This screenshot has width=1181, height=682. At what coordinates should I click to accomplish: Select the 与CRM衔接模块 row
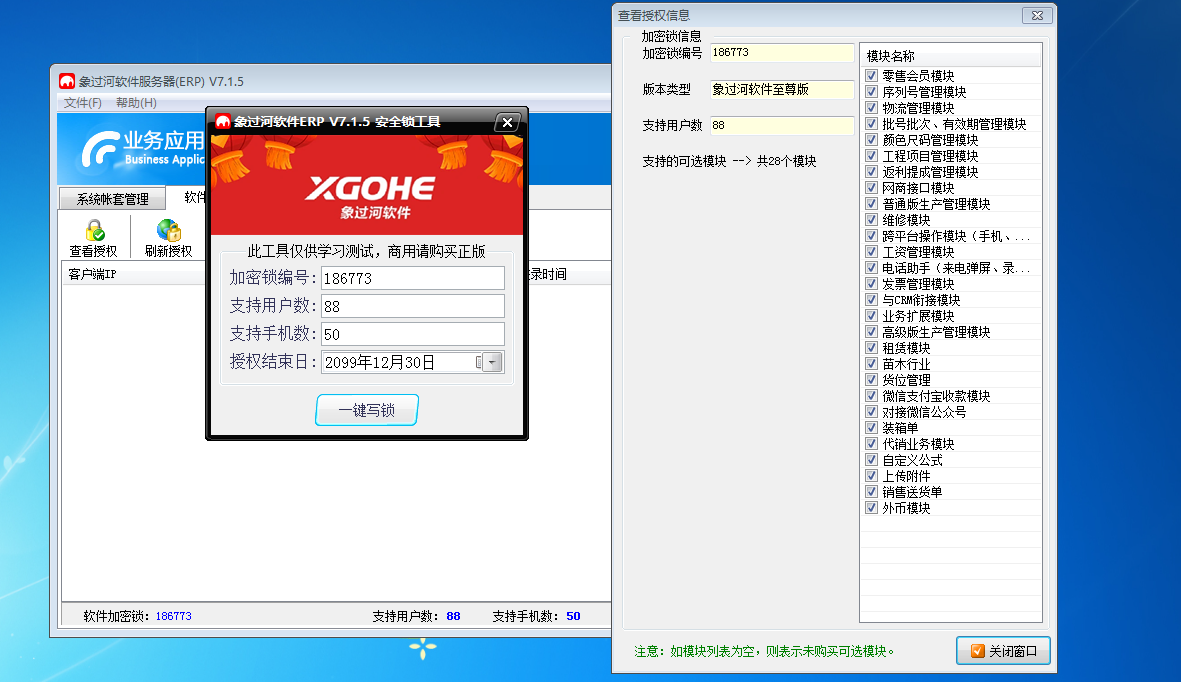tap(951, 300)
